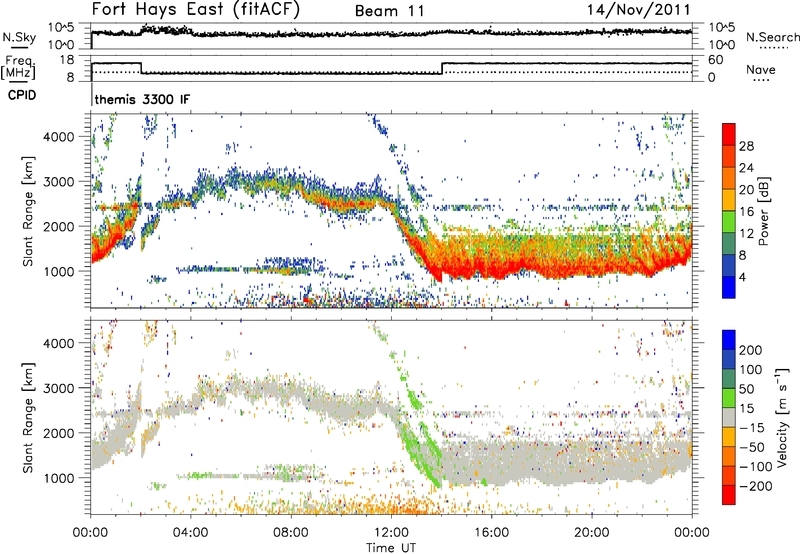Click the 'Beam 11' label

coord(389,11)
